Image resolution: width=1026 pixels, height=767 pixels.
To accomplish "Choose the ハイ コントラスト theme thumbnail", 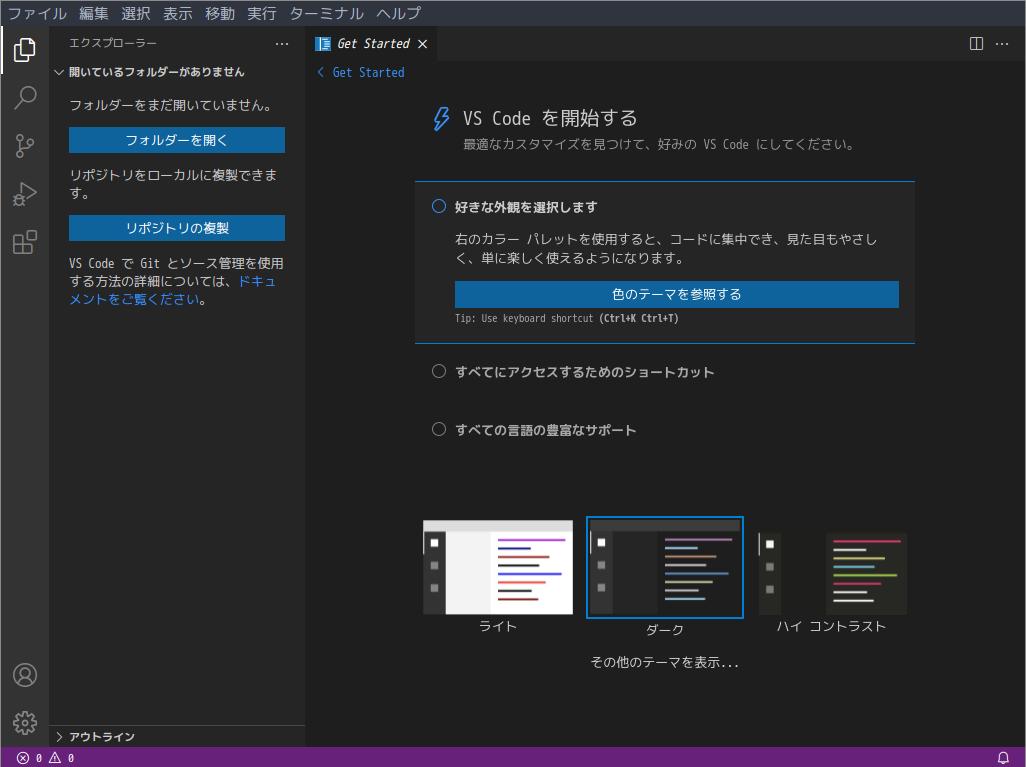I will 832,571.
